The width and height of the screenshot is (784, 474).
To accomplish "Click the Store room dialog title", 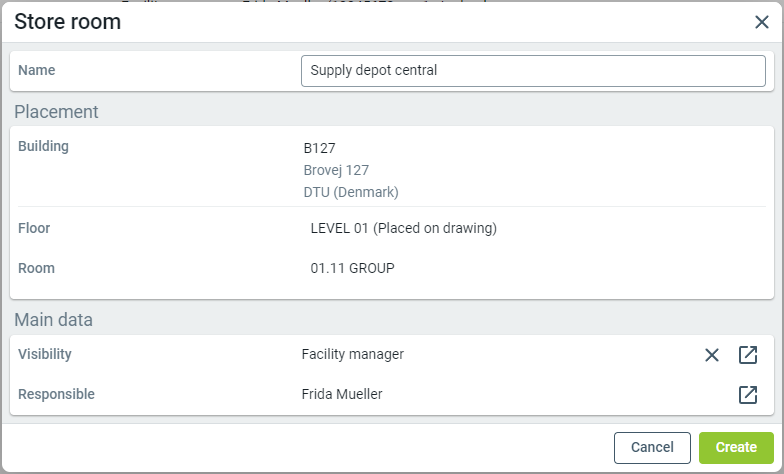I will (67, 22).
